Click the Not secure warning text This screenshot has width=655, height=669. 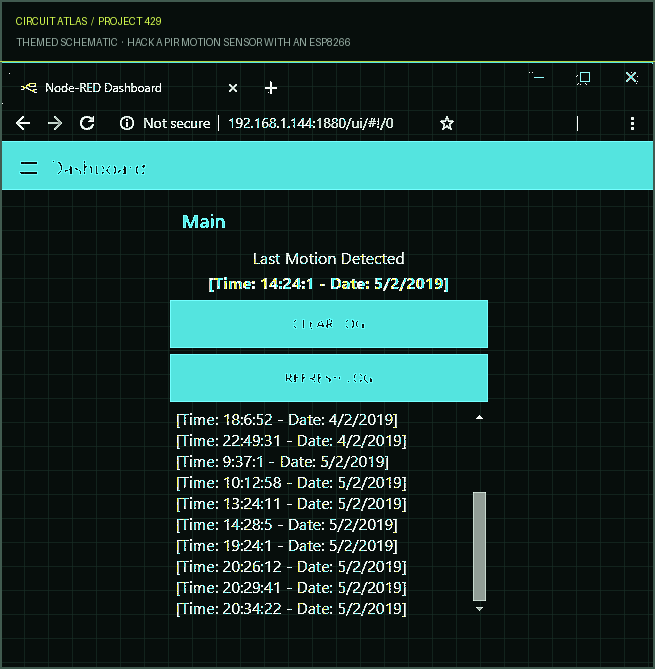click(177, 123)
